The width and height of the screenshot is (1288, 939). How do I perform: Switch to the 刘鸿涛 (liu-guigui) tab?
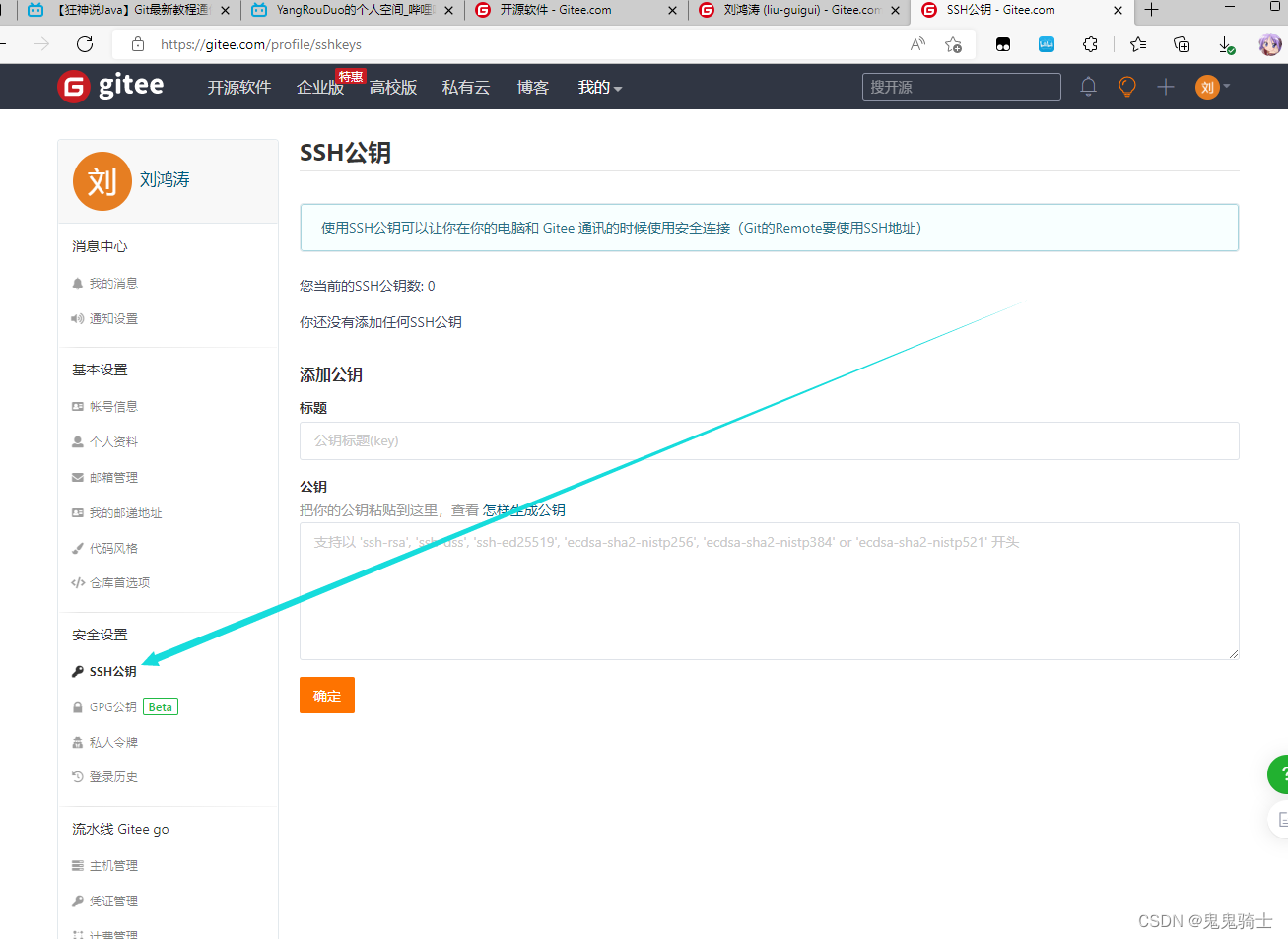pyautogui.click(x=800, y=10)
